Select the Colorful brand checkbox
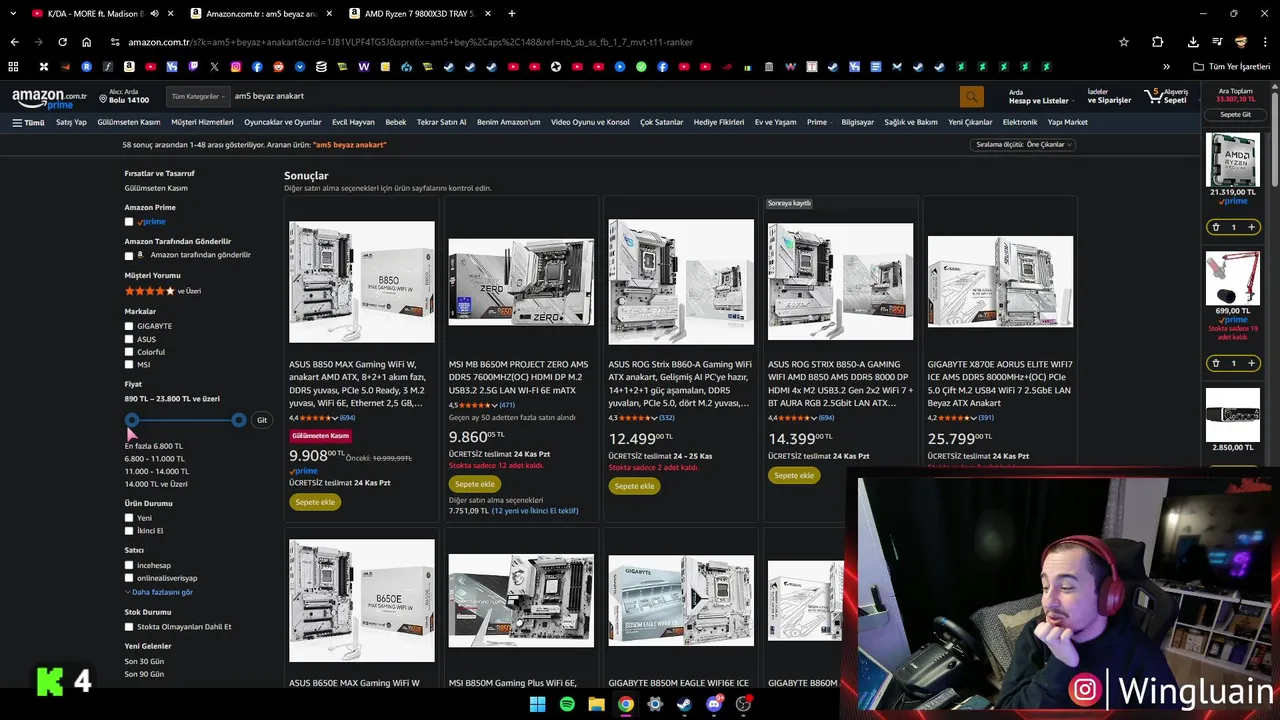The height and width of the screenshot is (720, 1280). 129,352
